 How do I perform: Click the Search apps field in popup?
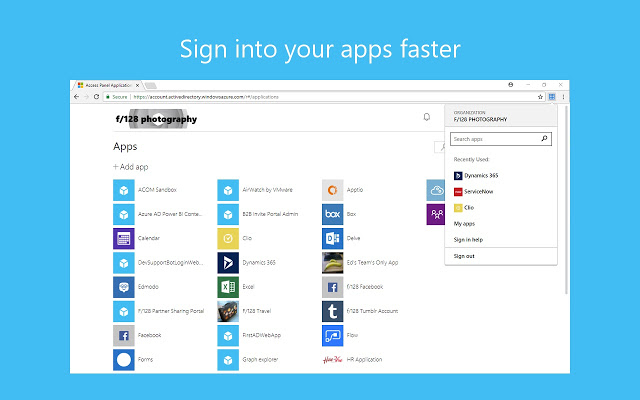pyautogui.click(x=501, y=139)
